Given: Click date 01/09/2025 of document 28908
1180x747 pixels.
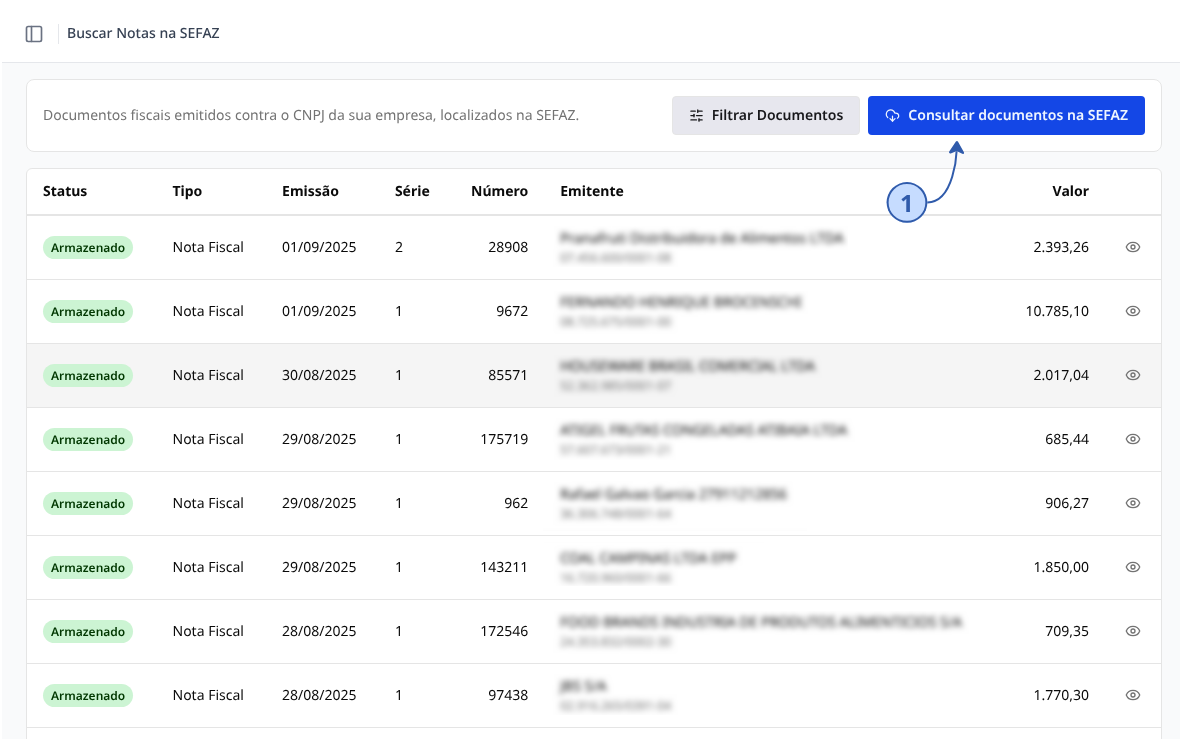Looking at the screenshot, I should 319,247.
